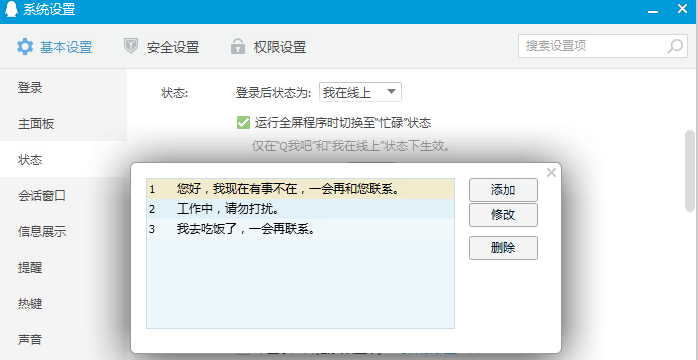
Task: Click the shield icon beside 安全设置
Action: 131,46
